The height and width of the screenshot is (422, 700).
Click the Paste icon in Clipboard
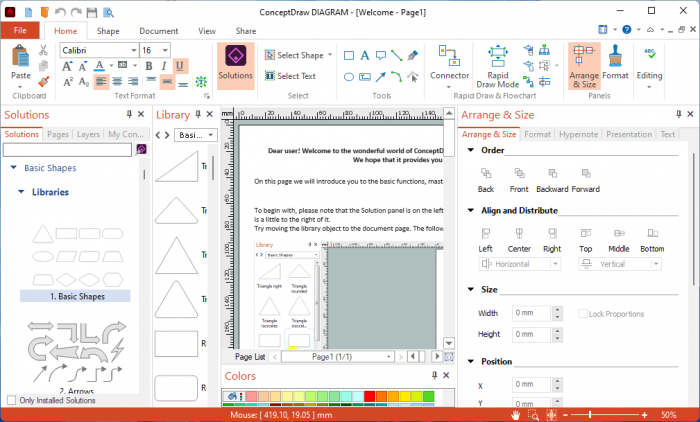point(21,62)
